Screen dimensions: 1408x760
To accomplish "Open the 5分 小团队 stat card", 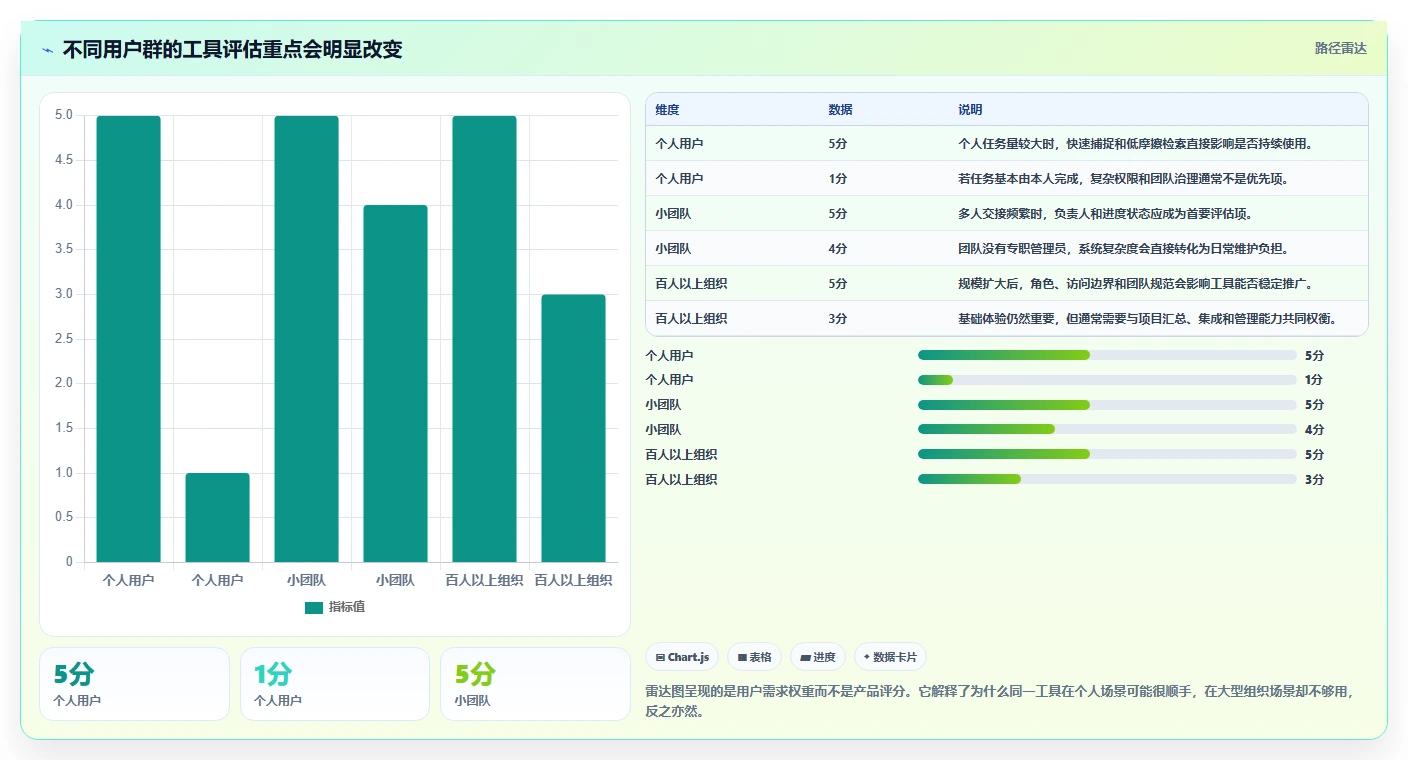I will [535, 684].
